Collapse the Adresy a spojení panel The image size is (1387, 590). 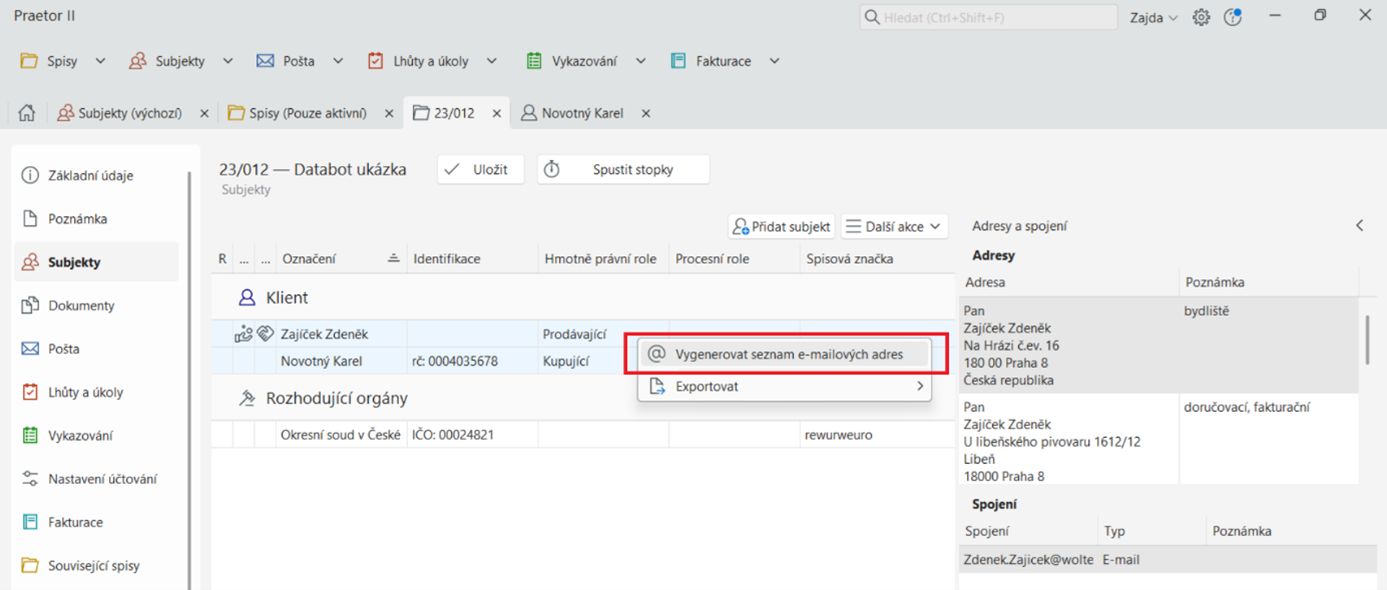pyautogui.click(x=1359, y=226)
